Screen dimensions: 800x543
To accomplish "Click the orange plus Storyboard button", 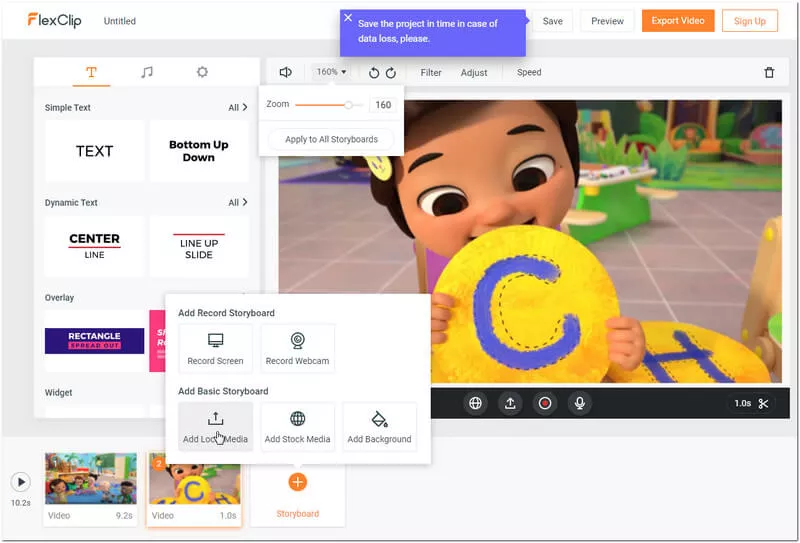I will [x=297, y=482].
